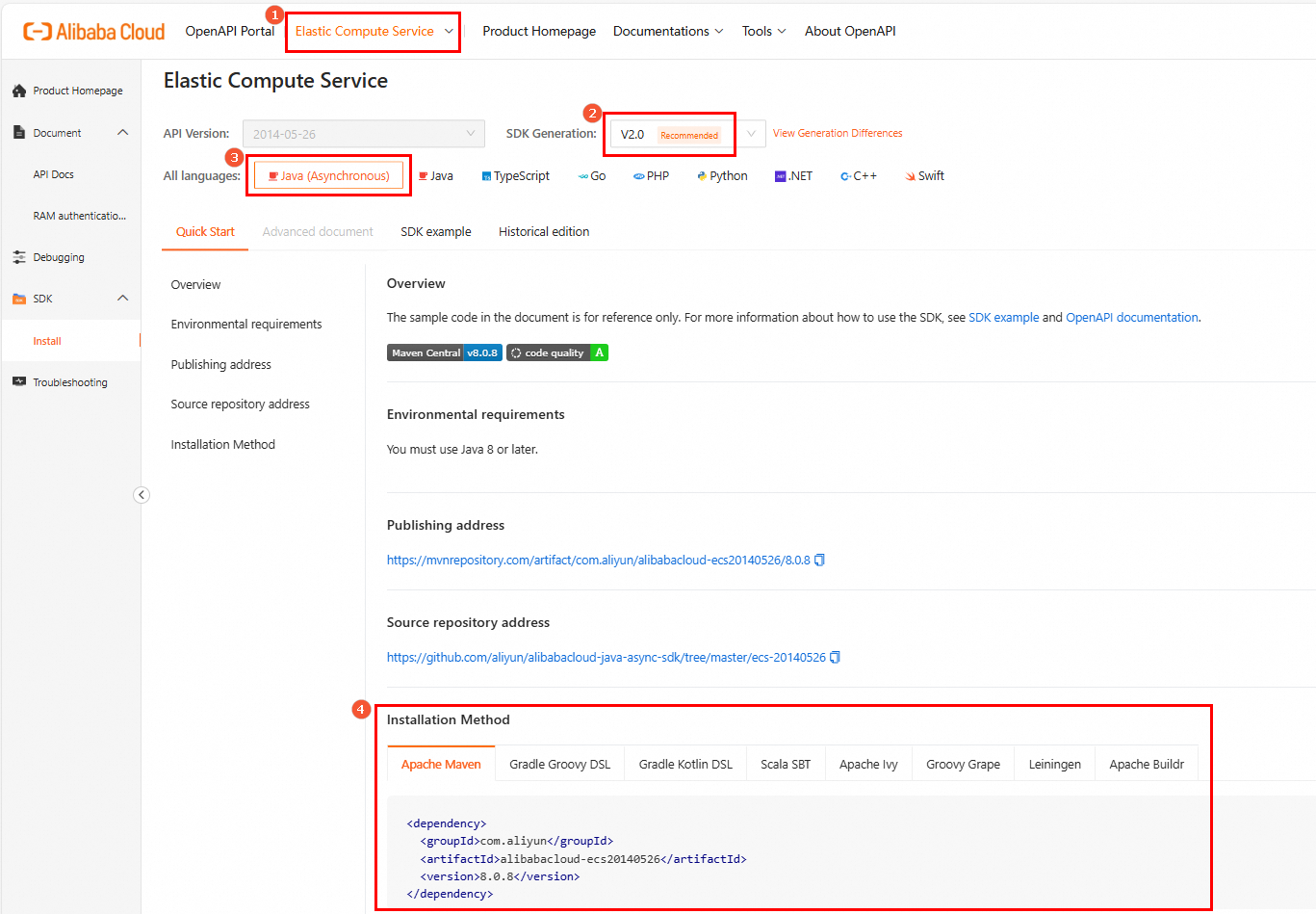Click the Document page icon in sidebar

(x=19, y=133)
